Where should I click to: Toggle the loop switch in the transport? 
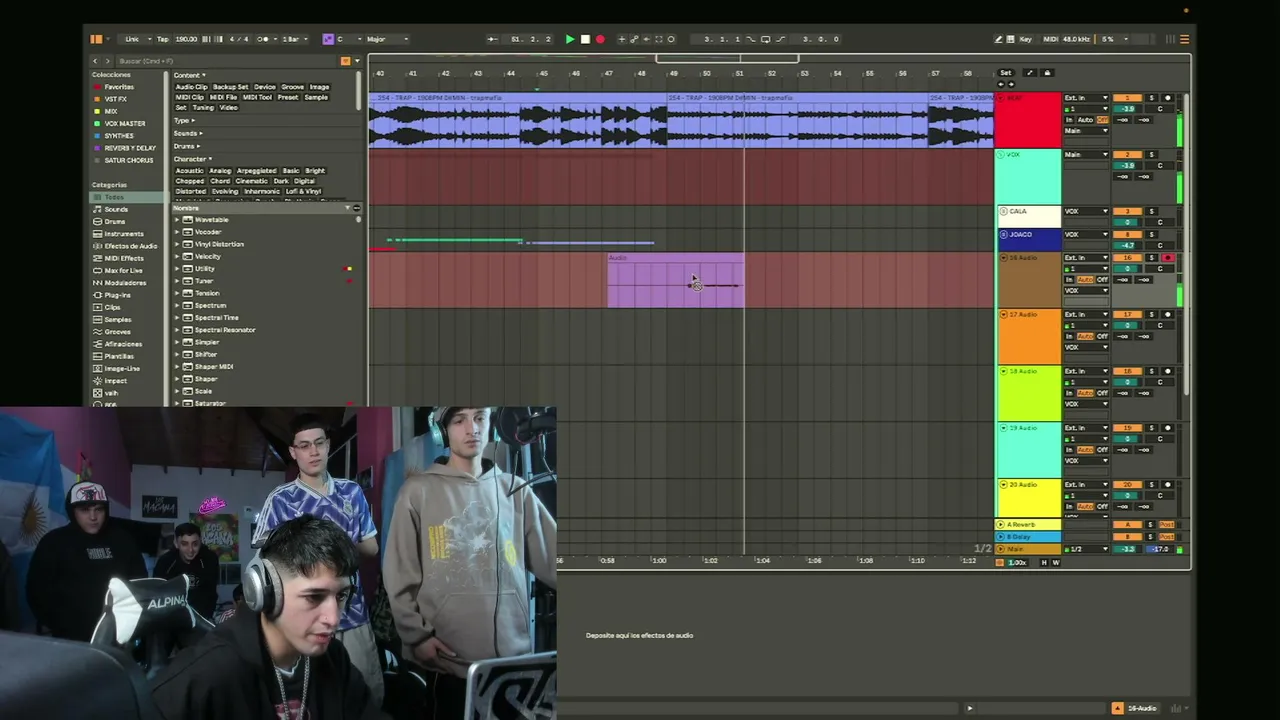pyautogui.click(x=766, y=39)
